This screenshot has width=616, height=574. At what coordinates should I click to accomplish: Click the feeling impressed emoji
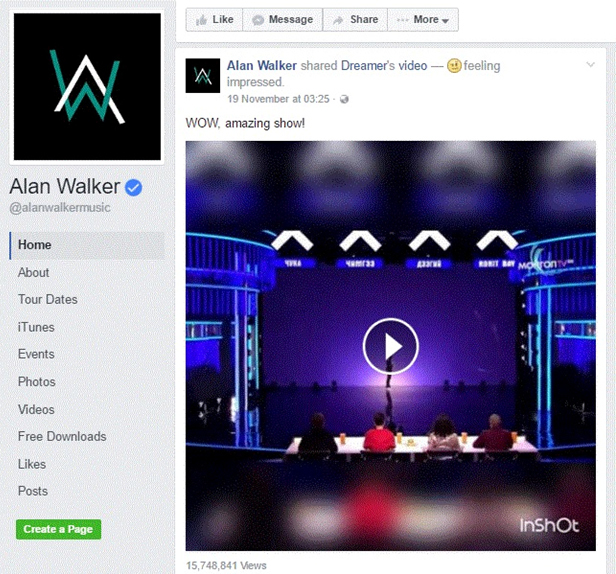(454, 66)
